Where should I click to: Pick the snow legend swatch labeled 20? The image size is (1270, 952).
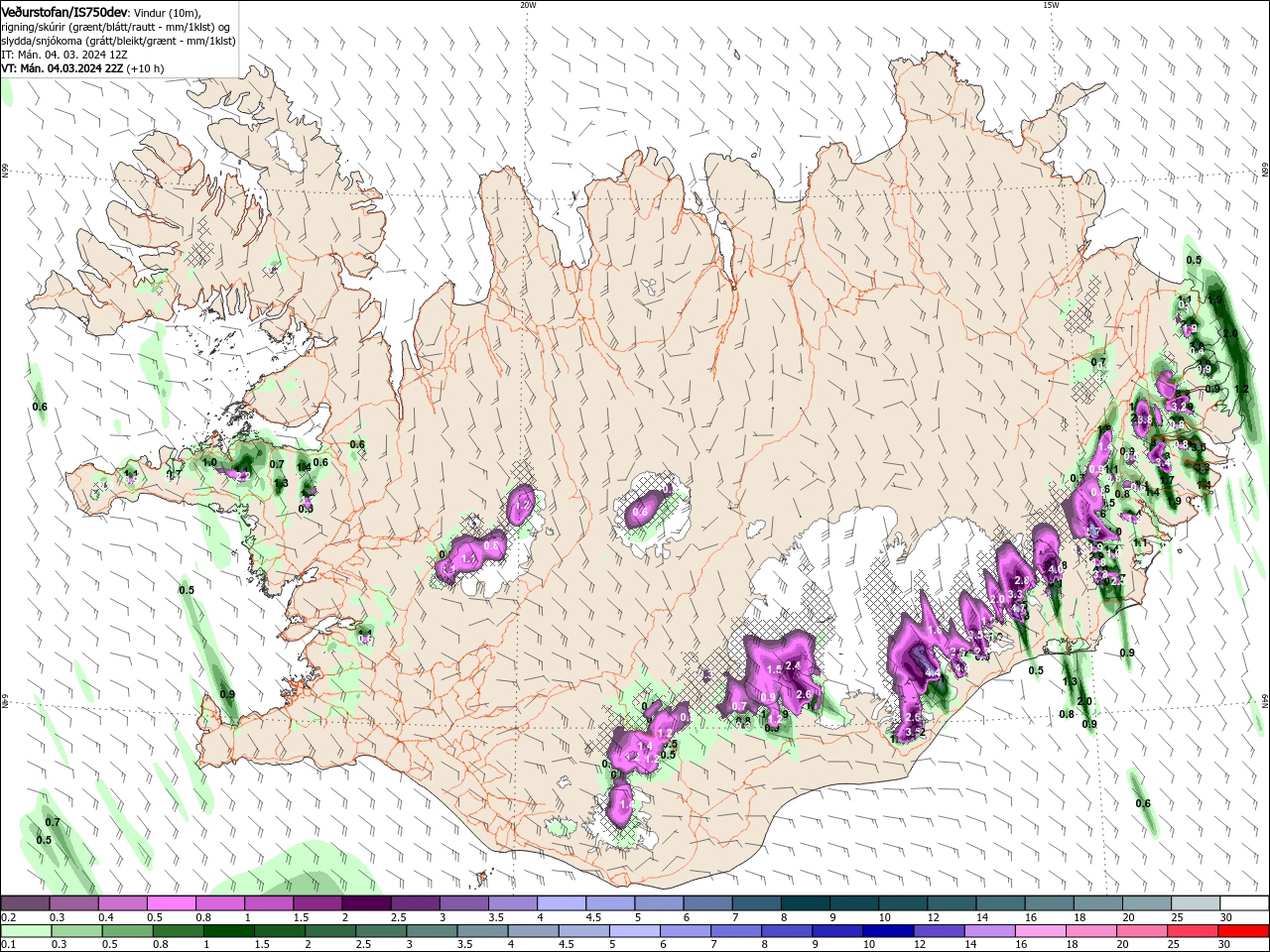[1145, 903]
